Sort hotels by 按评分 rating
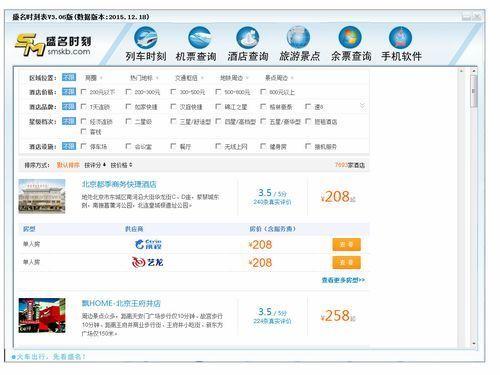 (x=95, y=165)
